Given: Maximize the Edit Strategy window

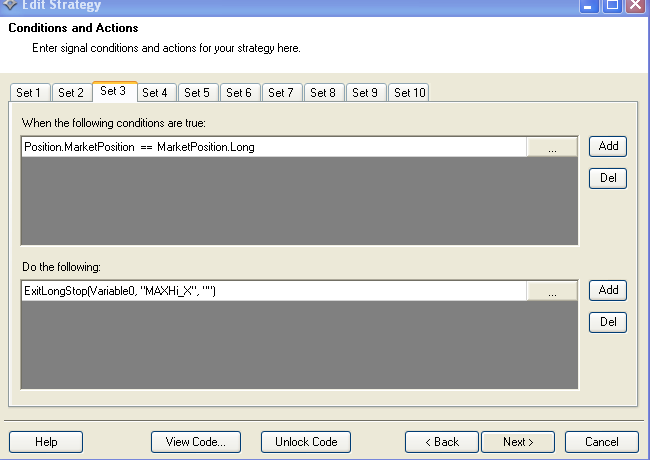Looking at the screenshot, I should pyautogui.click(x=612, y=6).
